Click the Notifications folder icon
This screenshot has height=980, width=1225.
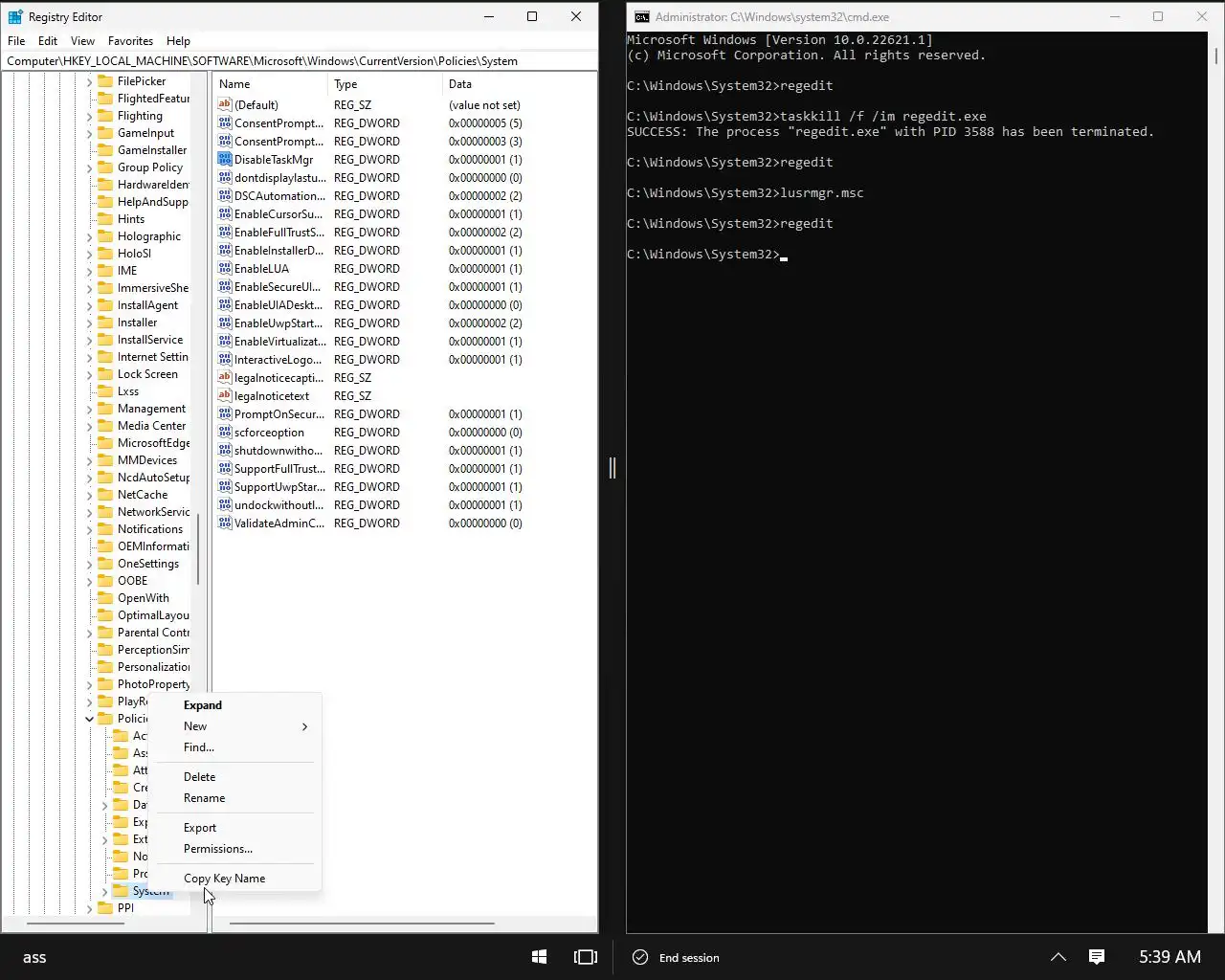[105, 529]
